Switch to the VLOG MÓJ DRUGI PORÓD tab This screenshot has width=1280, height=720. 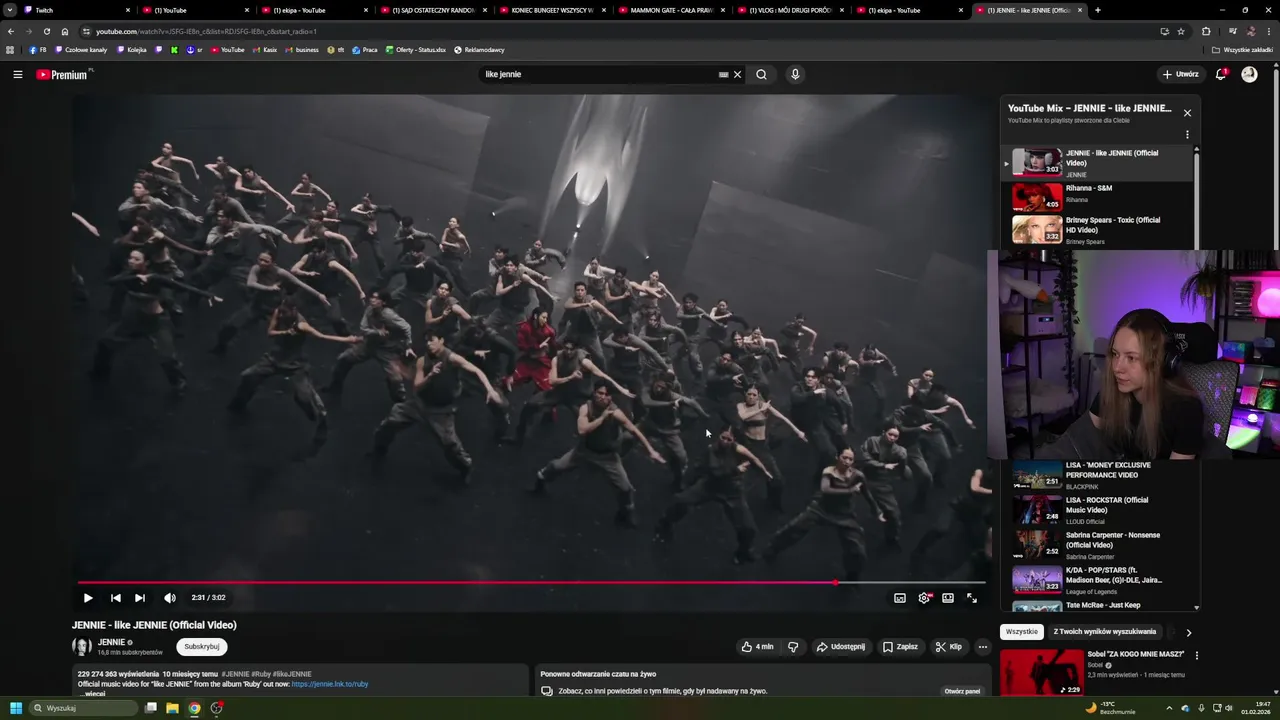pos(791,10)
